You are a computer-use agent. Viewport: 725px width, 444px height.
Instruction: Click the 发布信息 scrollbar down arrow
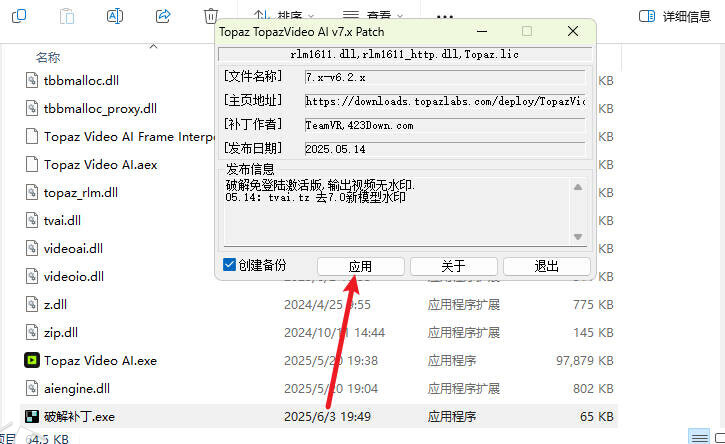(x=578, y=235)
